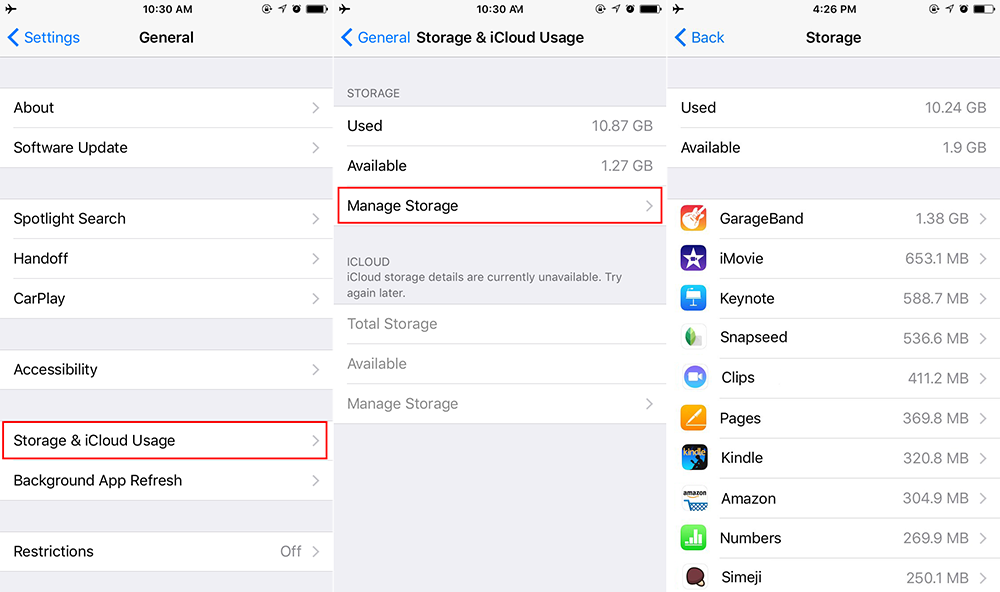Expand the Software Update chevron
The image size is (1000, 592).
[x=315, y=148]
